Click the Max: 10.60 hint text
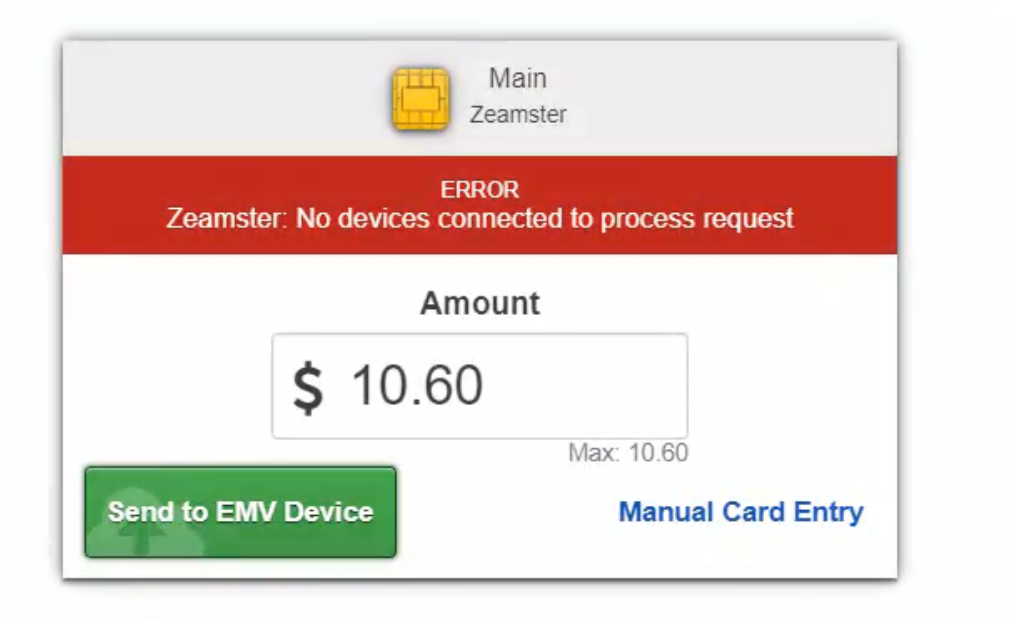Viewport: 1016px width, 620px height. (x=628, y=453)
